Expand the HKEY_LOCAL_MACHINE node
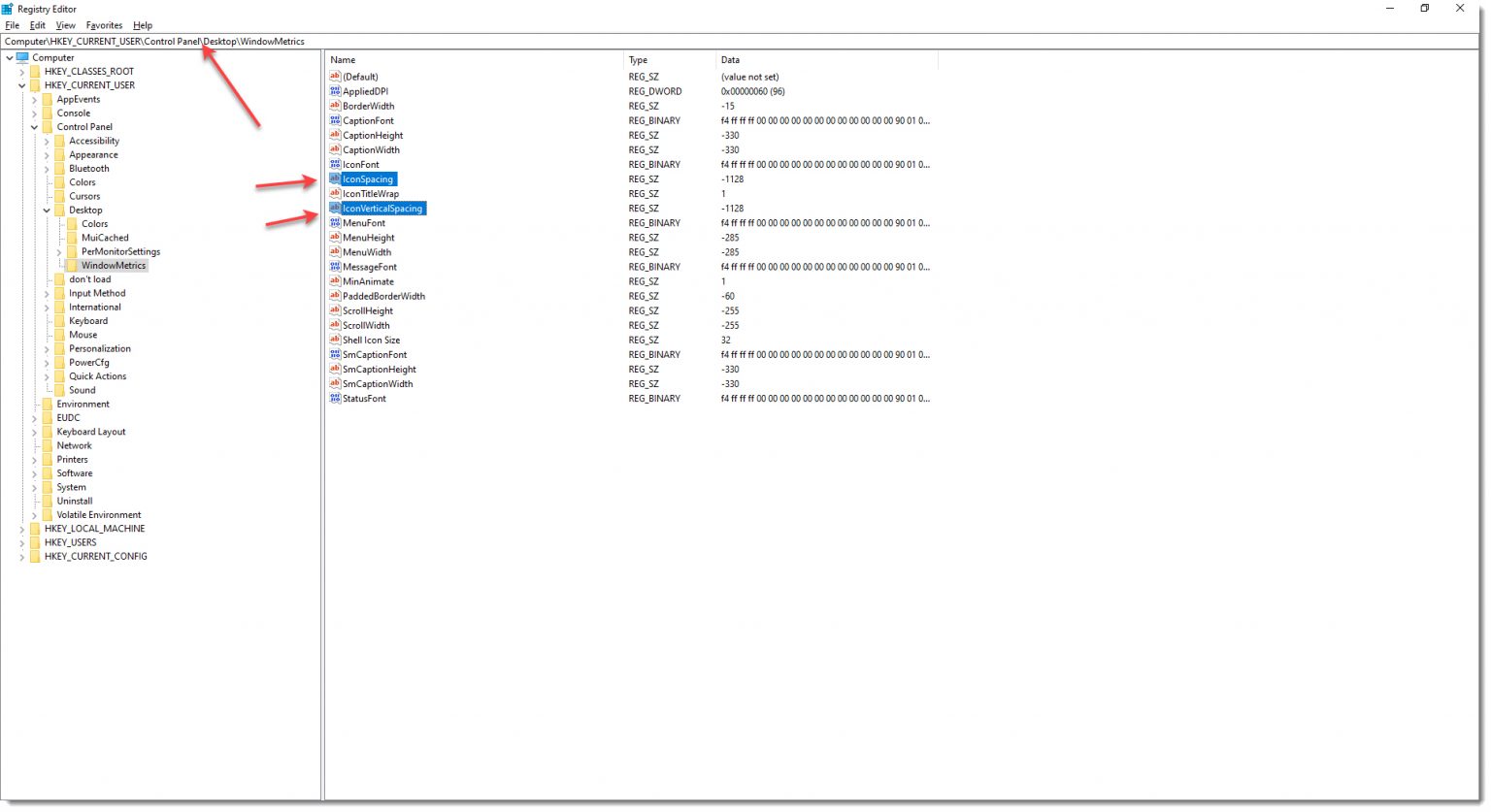This screenshot has width=1491, height=812. 21,528
